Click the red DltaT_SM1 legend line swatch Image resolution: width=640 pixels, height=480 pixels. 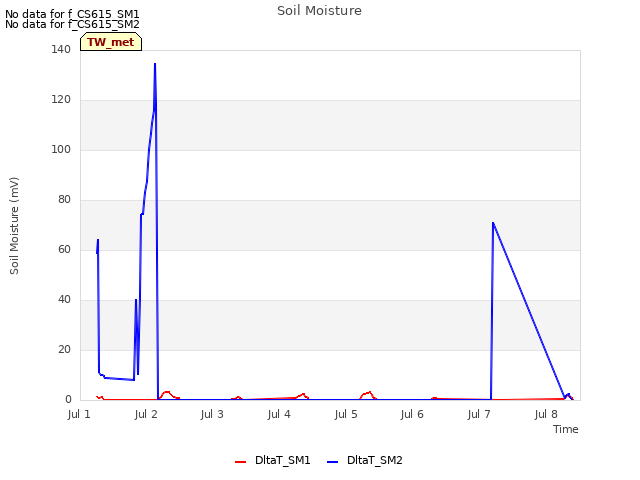tap(240, 462)
